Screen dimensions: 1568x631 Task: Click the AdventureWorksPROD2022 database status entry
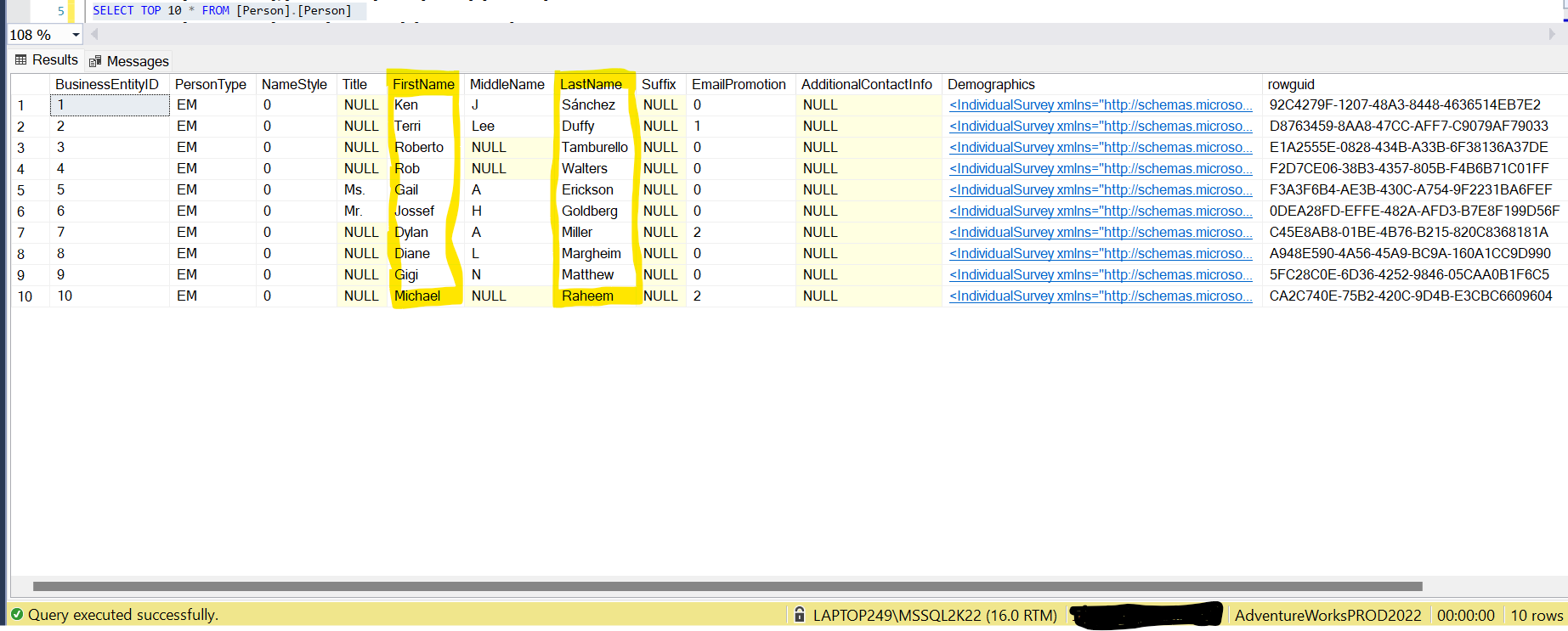click(1327, 615)
